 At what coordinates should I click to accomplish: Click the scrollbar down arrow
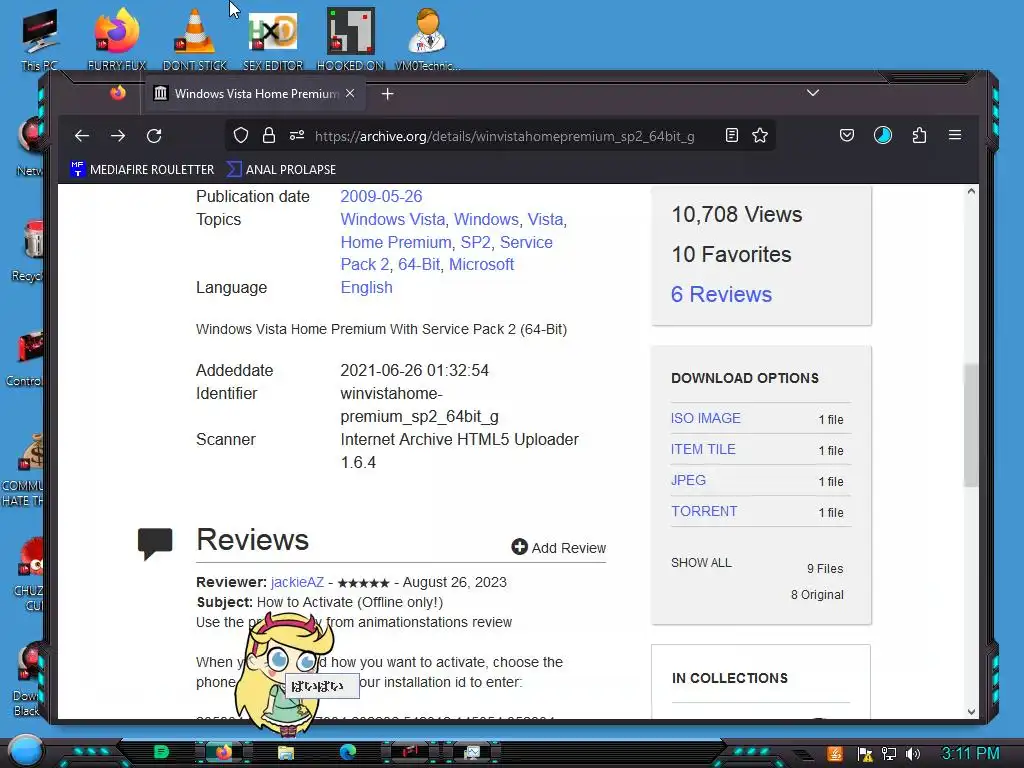971,711
